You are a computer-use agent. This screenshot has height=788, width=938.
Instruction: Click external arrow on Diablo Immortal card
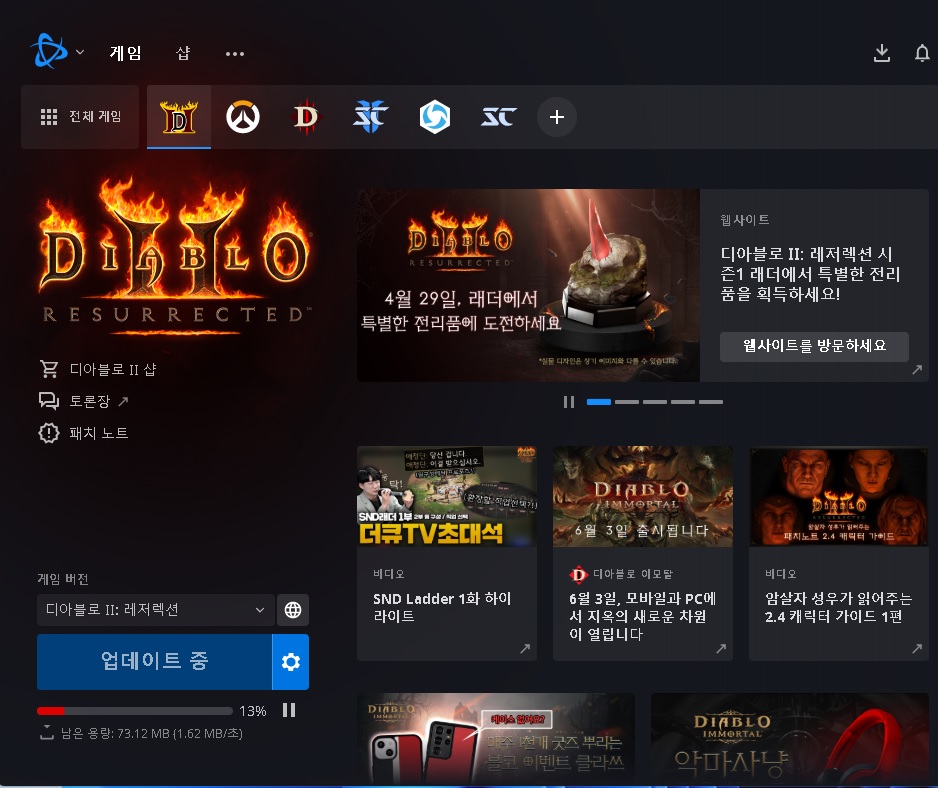click(721, 649)
